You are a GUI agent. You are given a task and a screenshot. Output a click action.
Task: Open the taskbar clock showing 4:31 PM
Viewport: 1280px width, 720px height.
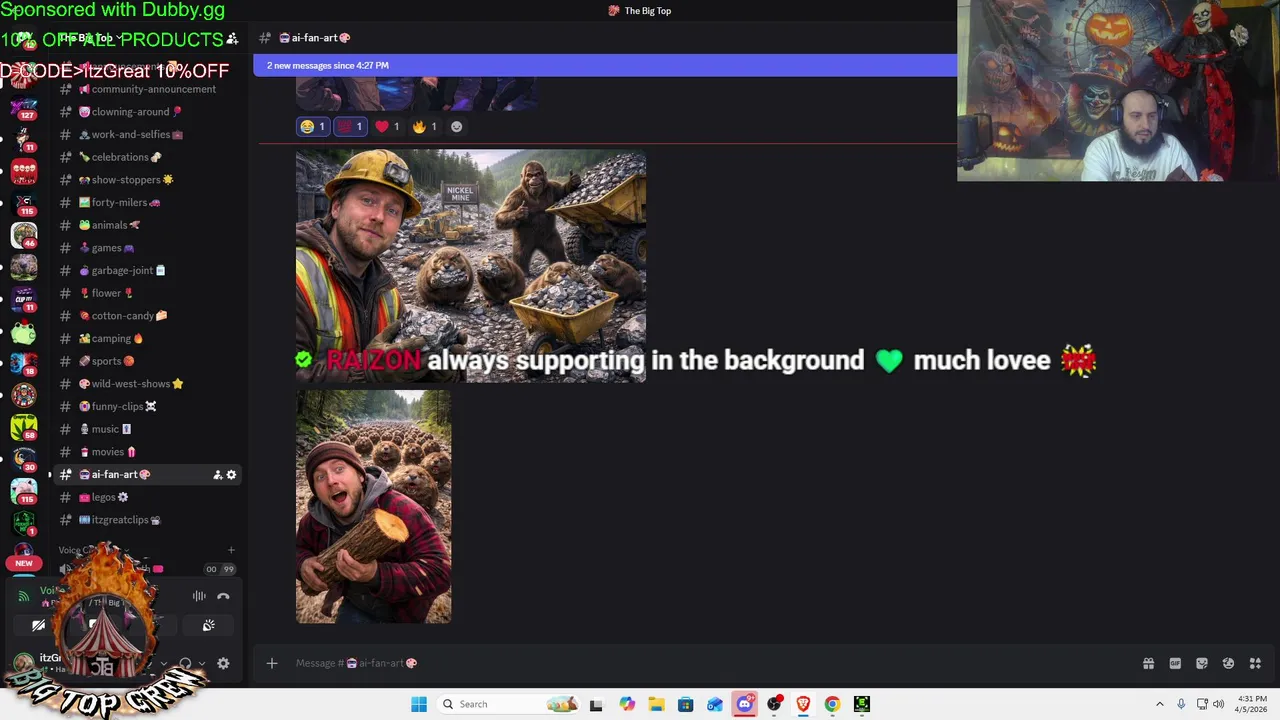click(x=1252, y=704)
